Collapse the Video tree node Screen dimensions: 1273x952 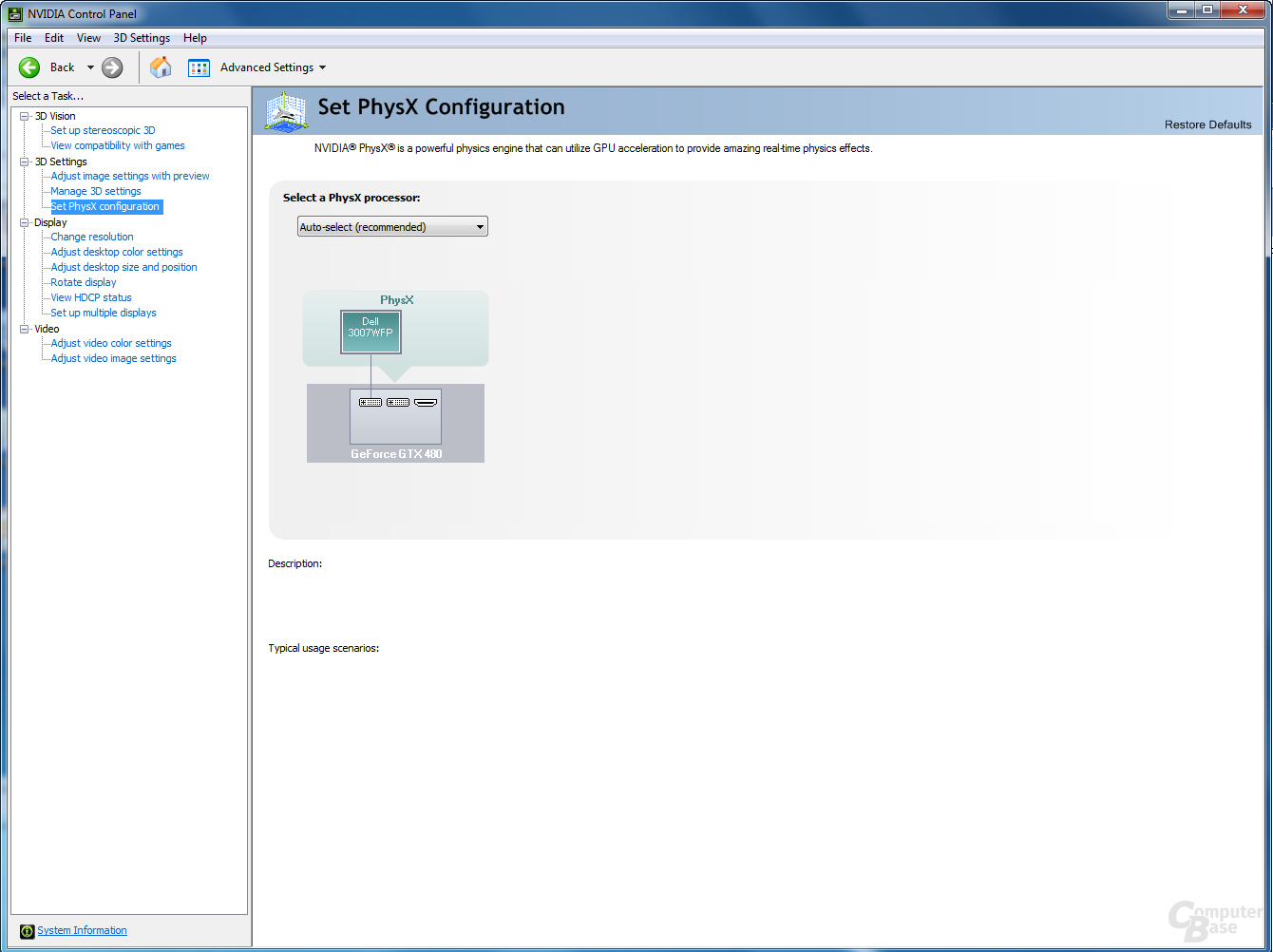(25, 329)
